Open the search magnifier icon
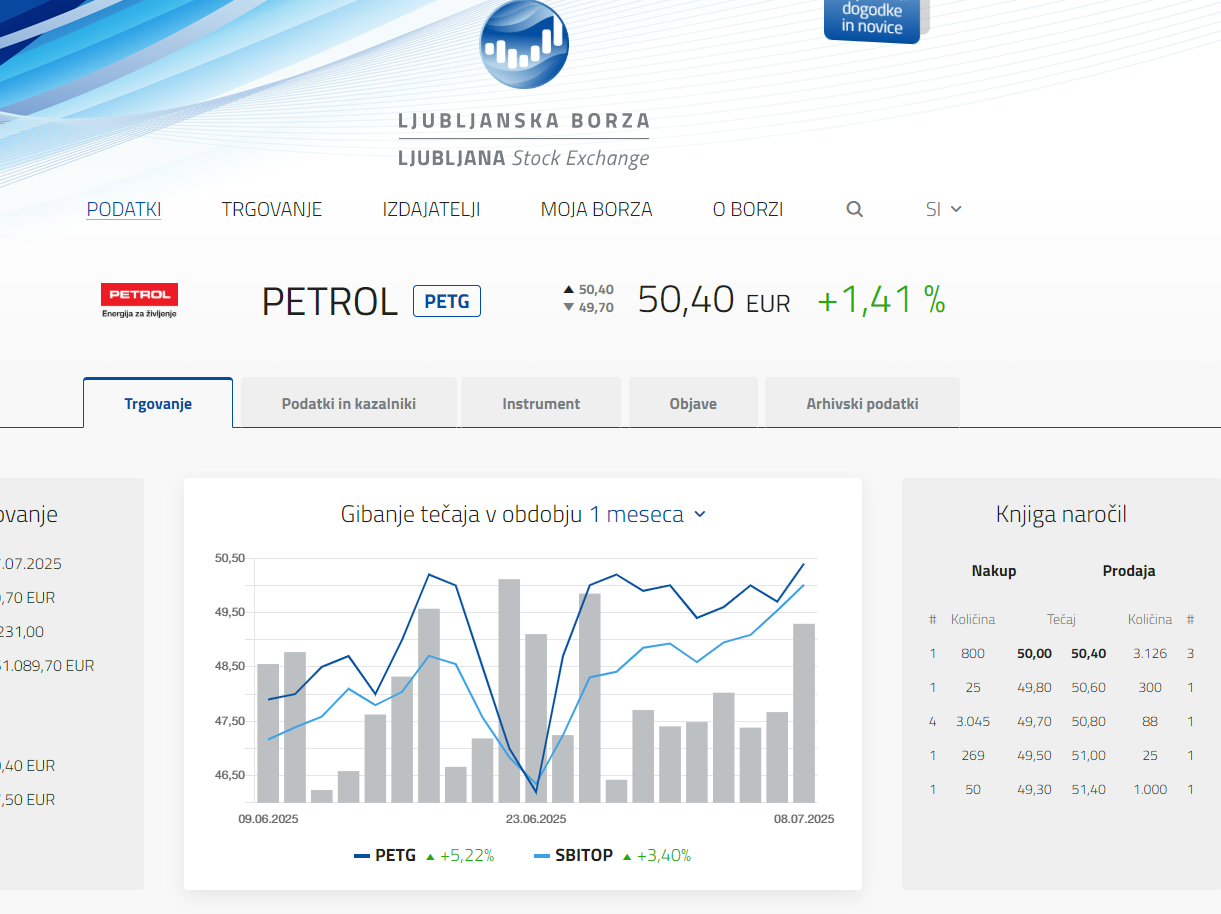 point(854,209)
